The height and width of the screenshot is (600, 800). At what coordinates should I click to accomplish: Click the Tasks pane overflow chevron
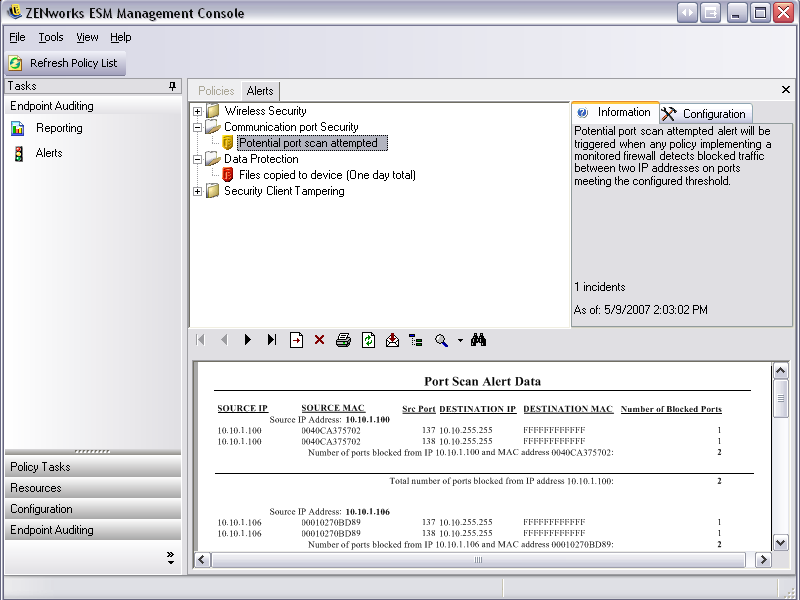tap(170, 558)
